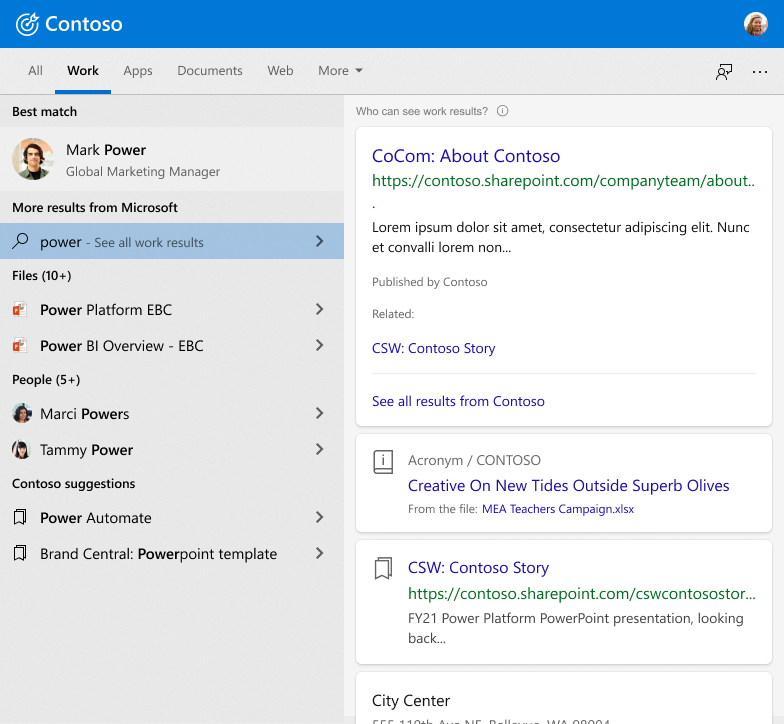Click Global Marketing Manager subtitle

click(142, 172)
